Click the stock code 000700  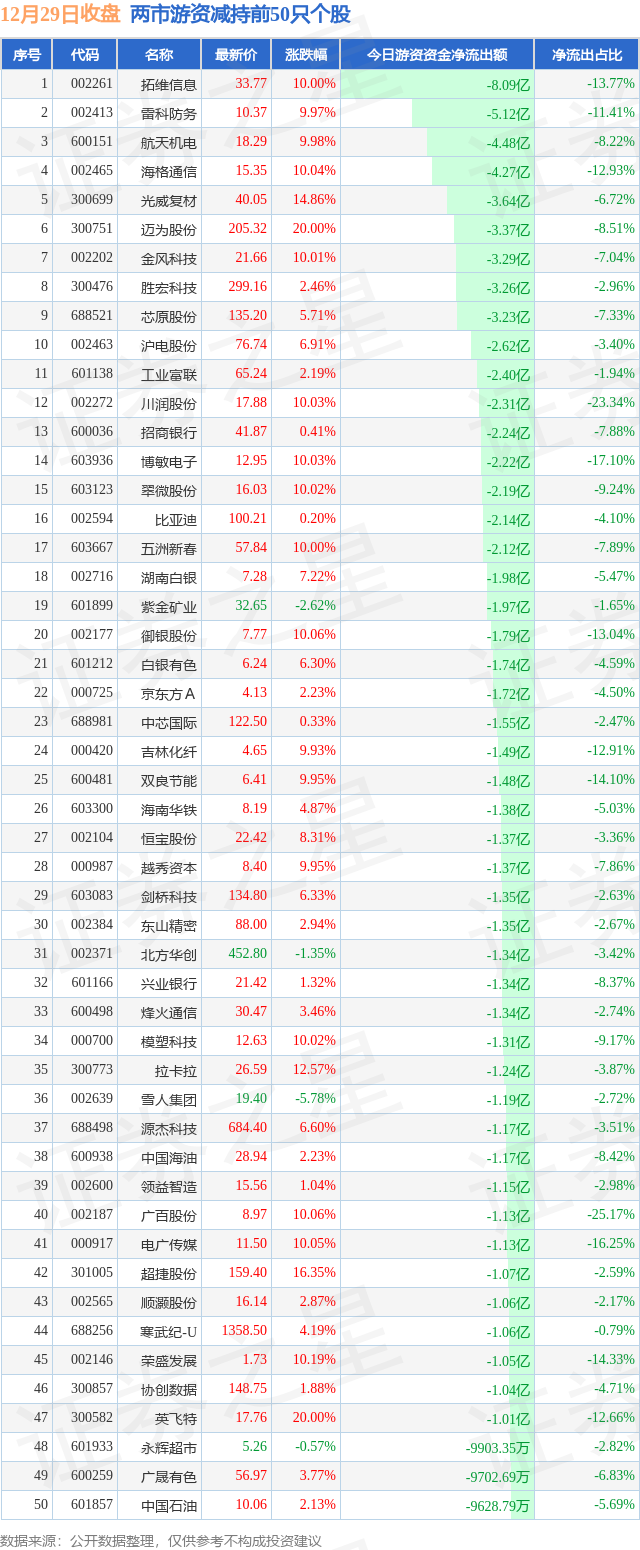(92, 1041)
